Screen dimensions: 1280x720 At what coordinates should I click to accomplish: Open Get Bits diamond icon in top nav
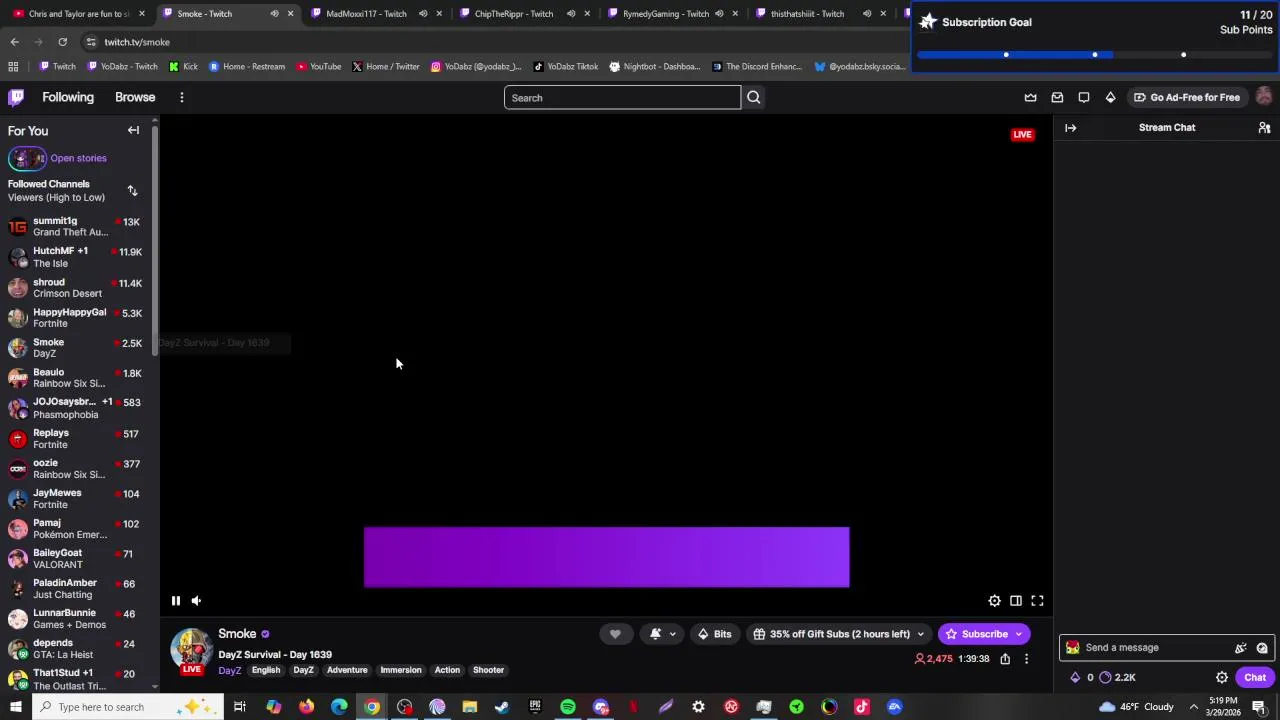click(x=1110, y=97)
